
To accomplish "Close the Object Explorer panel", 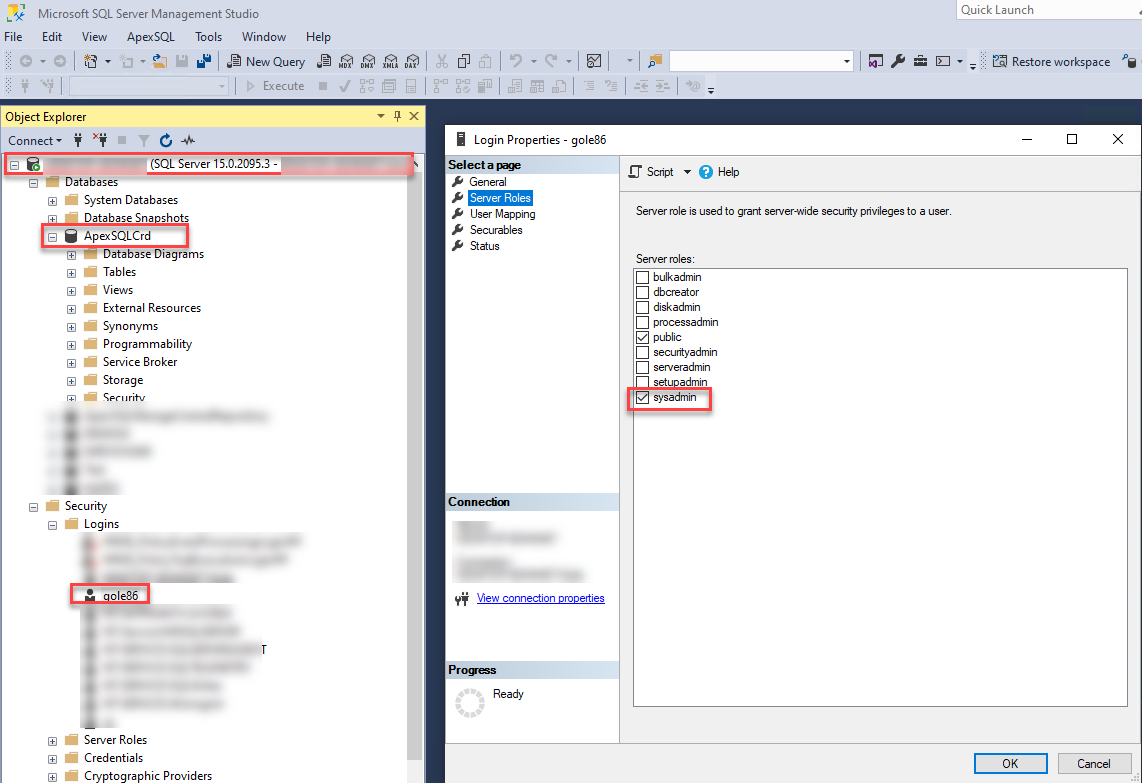I will (414, 116).
